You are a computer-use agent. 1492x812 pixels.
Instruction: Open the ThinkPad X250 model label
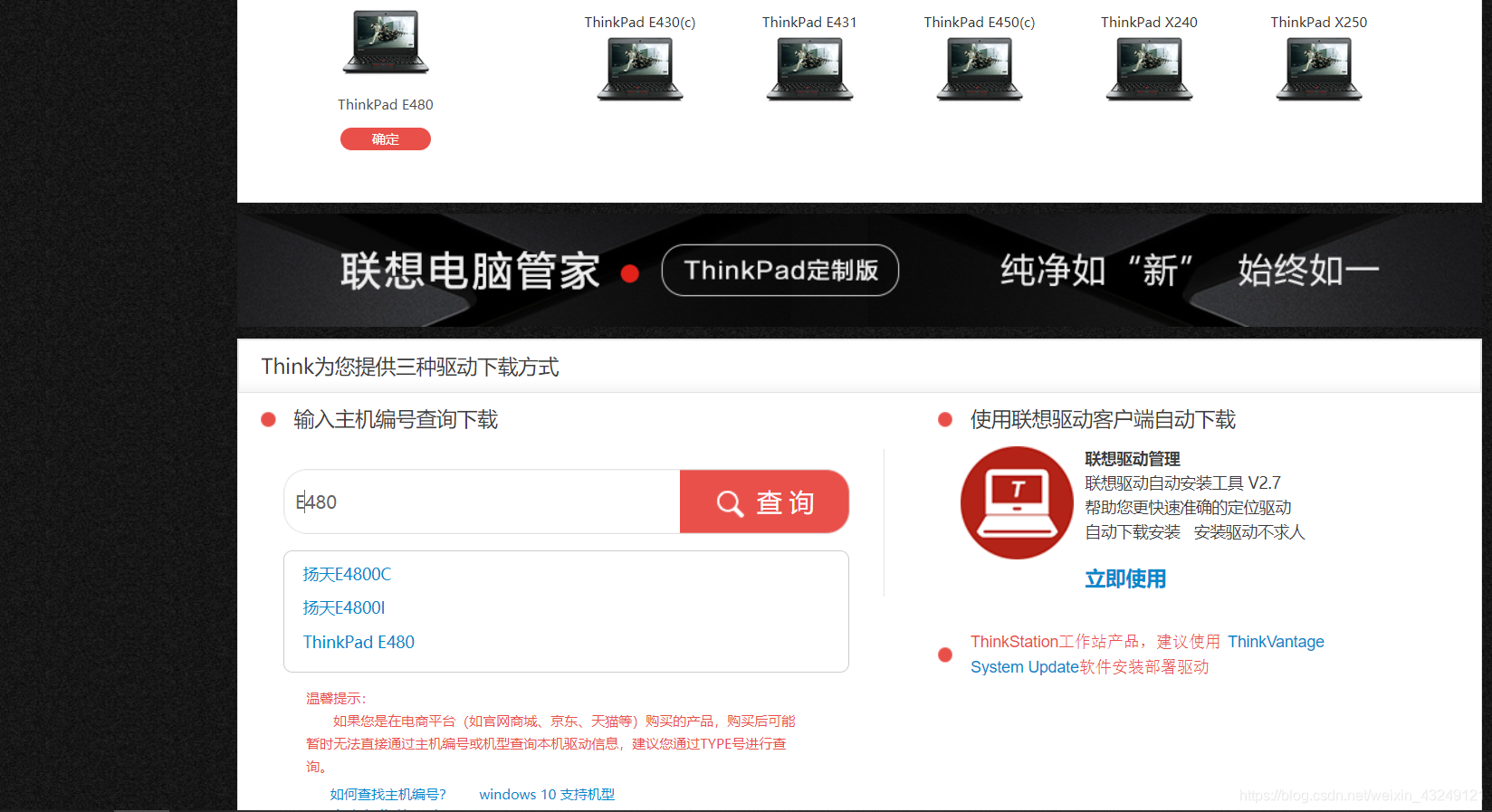pos(1319,22)
